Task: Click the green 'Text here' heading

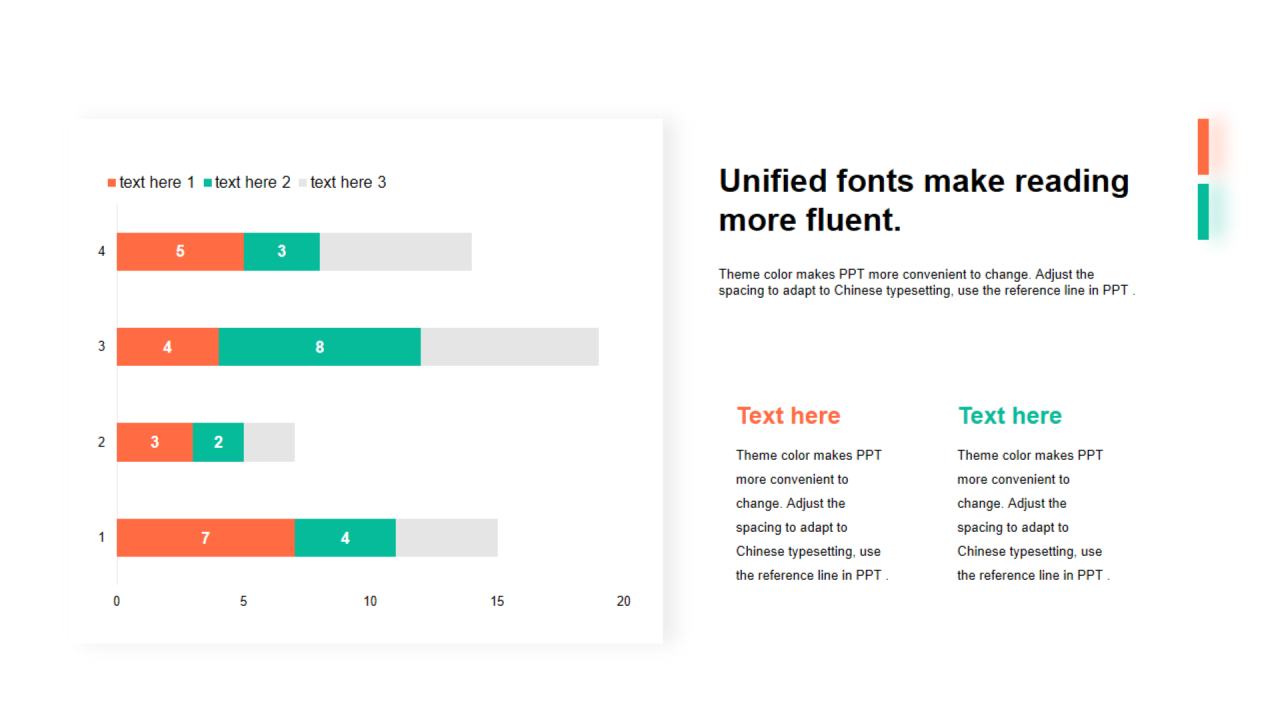Action: [x=1009, y=416]
